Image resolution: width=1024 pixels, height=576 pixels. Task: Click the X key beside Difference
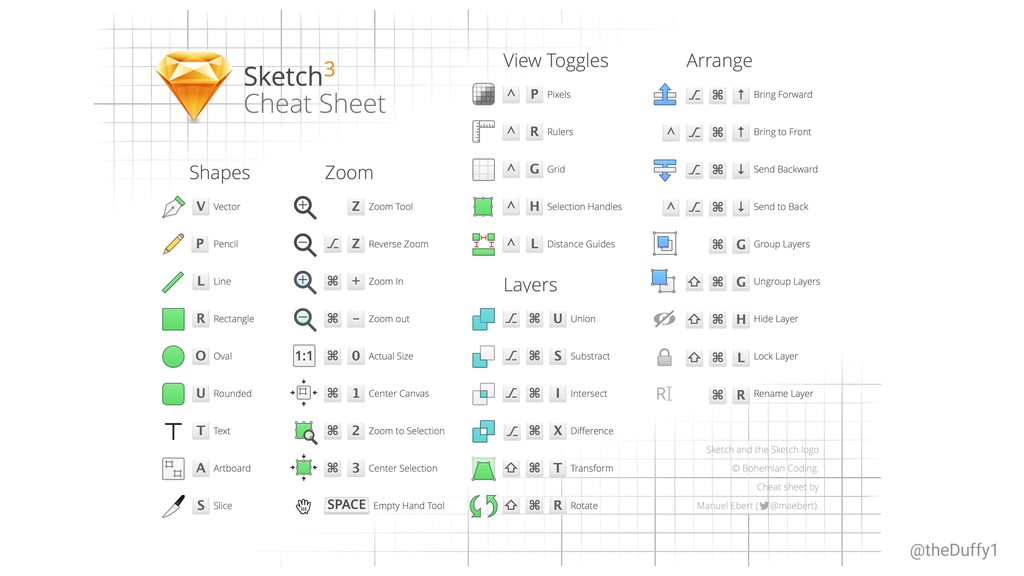(x=557, y=431)
